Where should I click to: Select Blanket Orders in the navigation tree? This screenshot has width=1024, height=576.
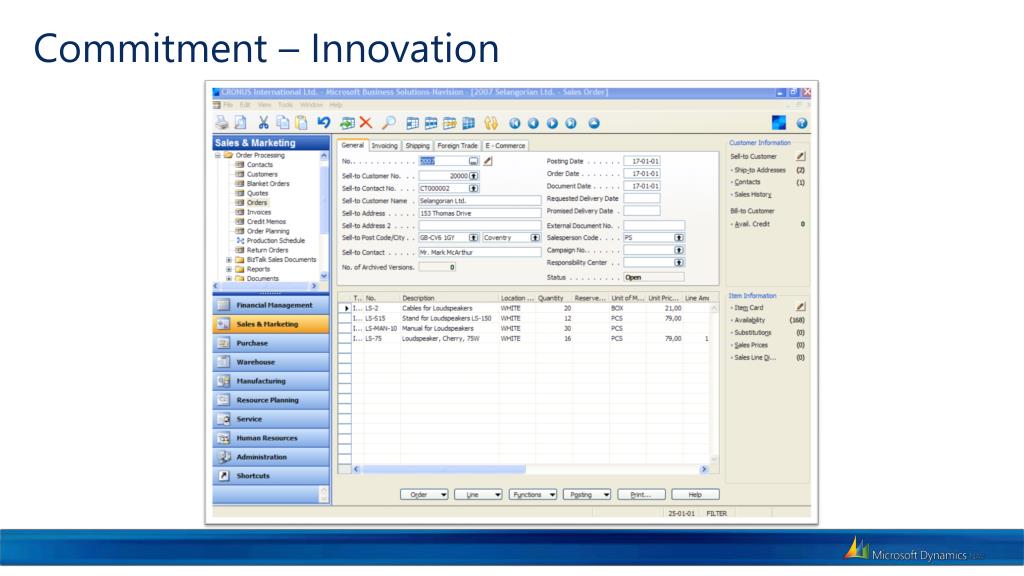268,184
